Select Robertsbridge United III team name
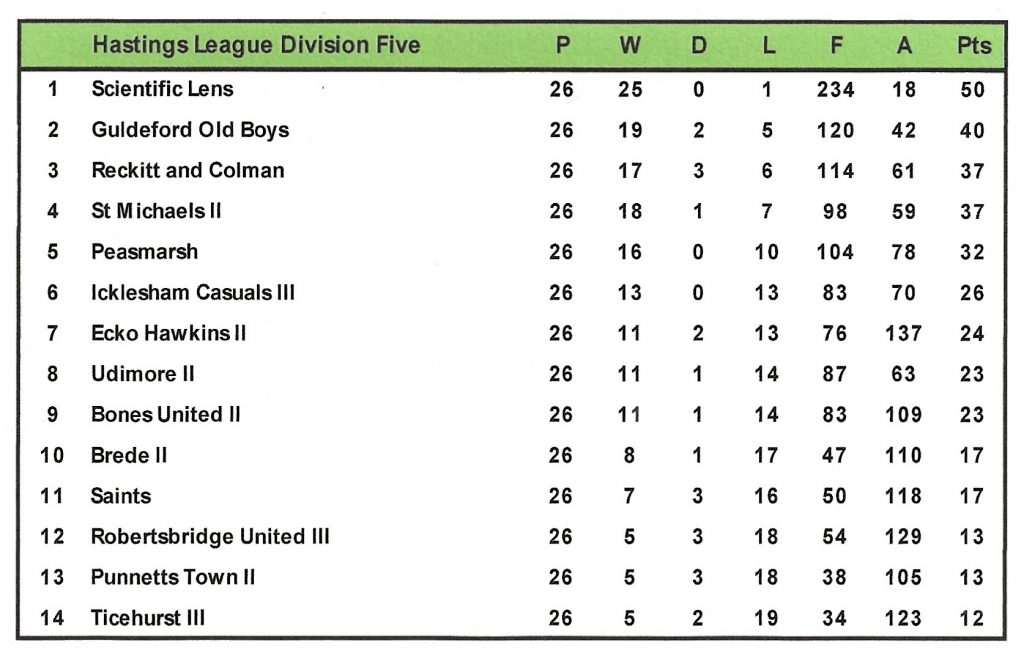1024x656 pixels. pyautogui.click(x=210, y=537)
